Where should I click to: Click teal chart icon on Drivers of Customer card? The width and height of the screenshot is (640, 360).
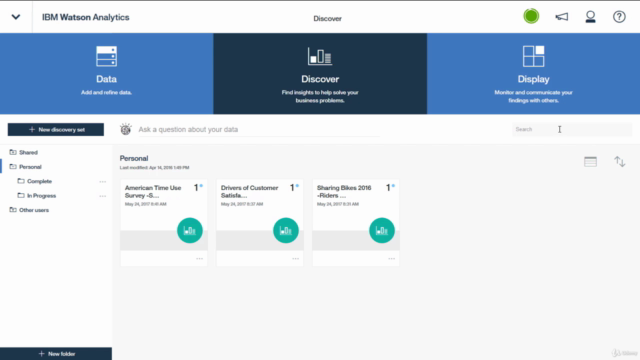(286, 231)
